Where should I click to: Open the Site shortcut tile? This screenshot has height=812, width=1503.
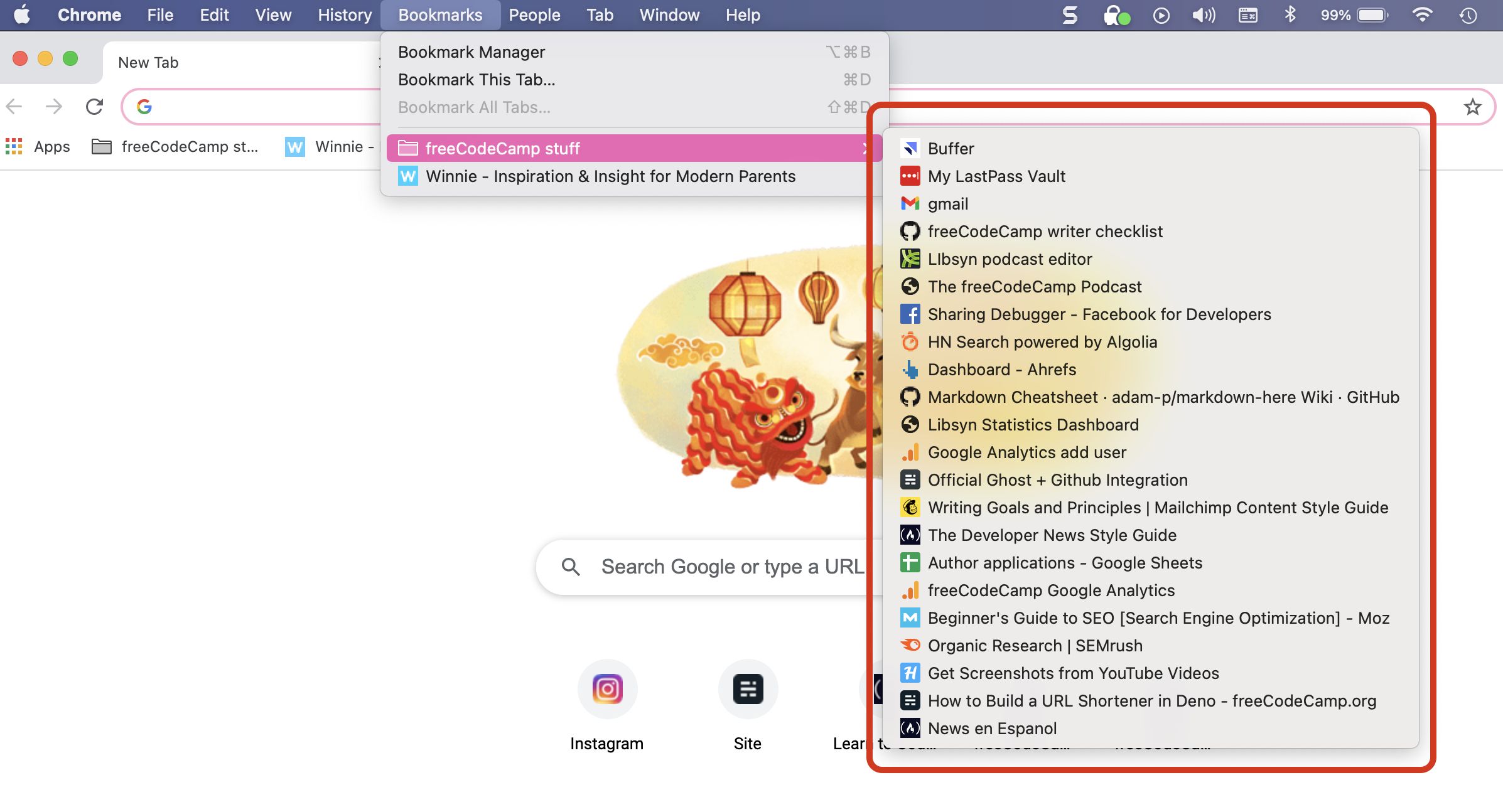pos(747,688)
